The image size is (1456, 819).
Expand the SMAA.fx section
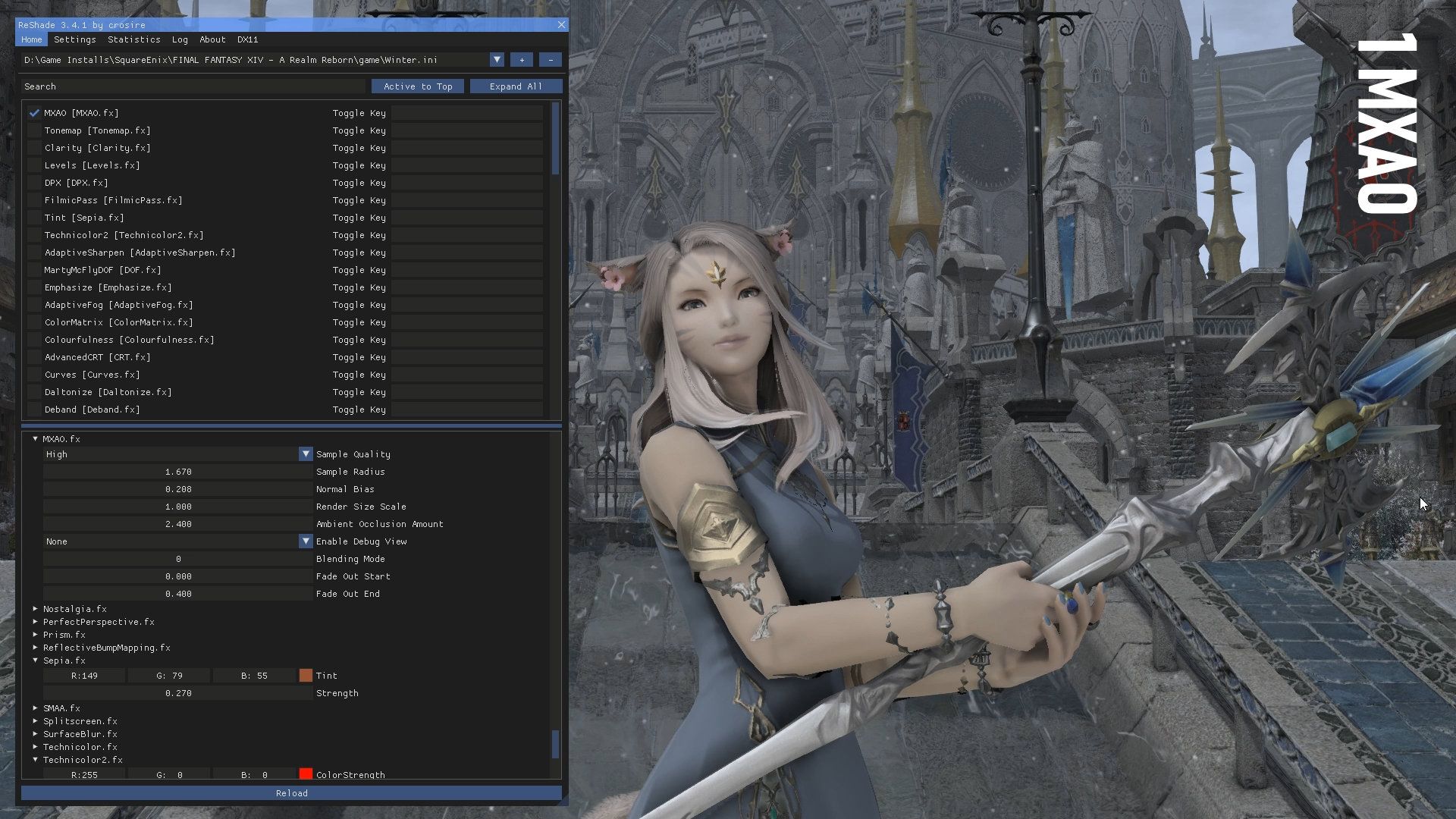[35, 708]
